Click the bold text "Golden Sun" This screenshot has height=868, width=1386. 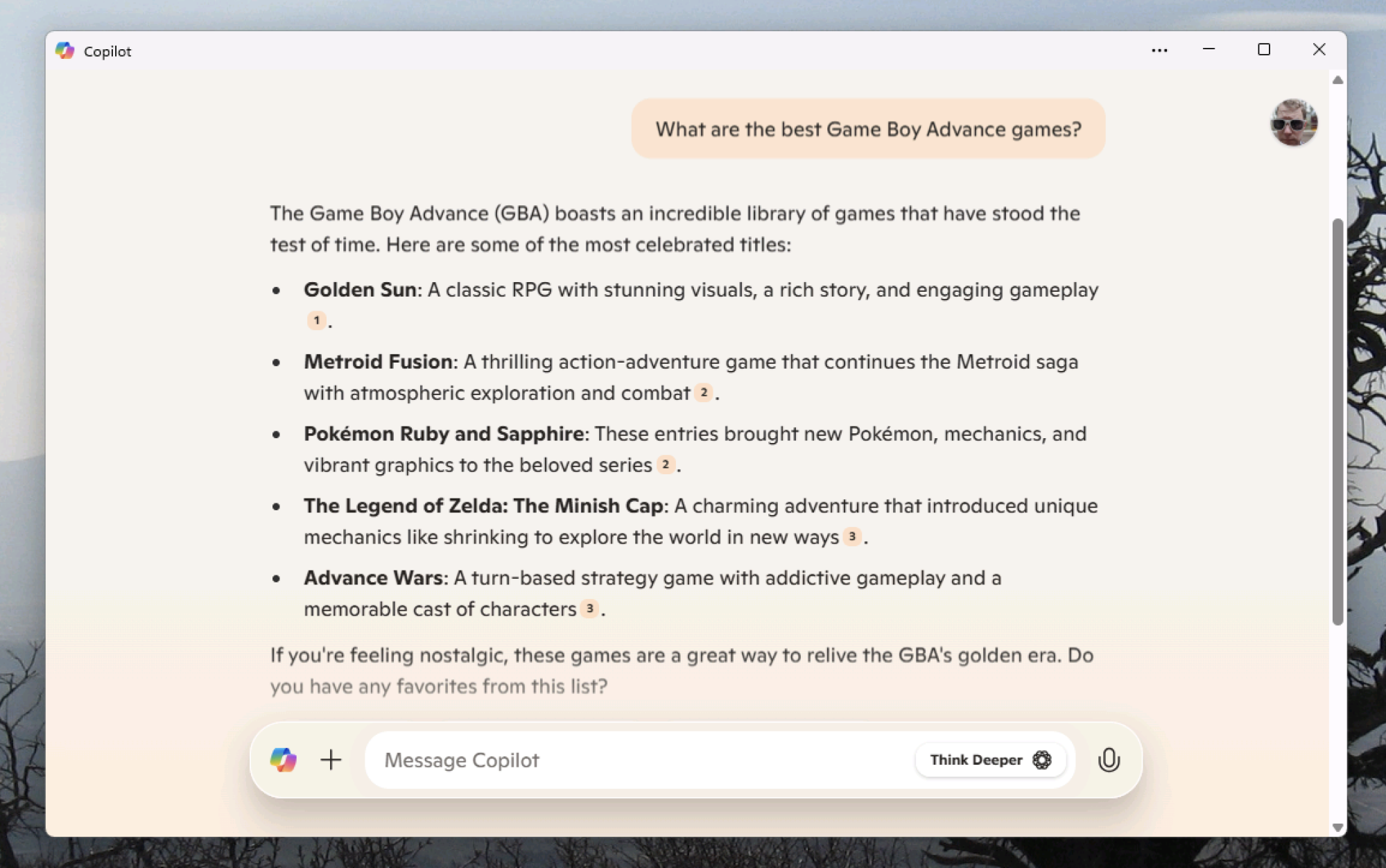(x=360, y=290)
